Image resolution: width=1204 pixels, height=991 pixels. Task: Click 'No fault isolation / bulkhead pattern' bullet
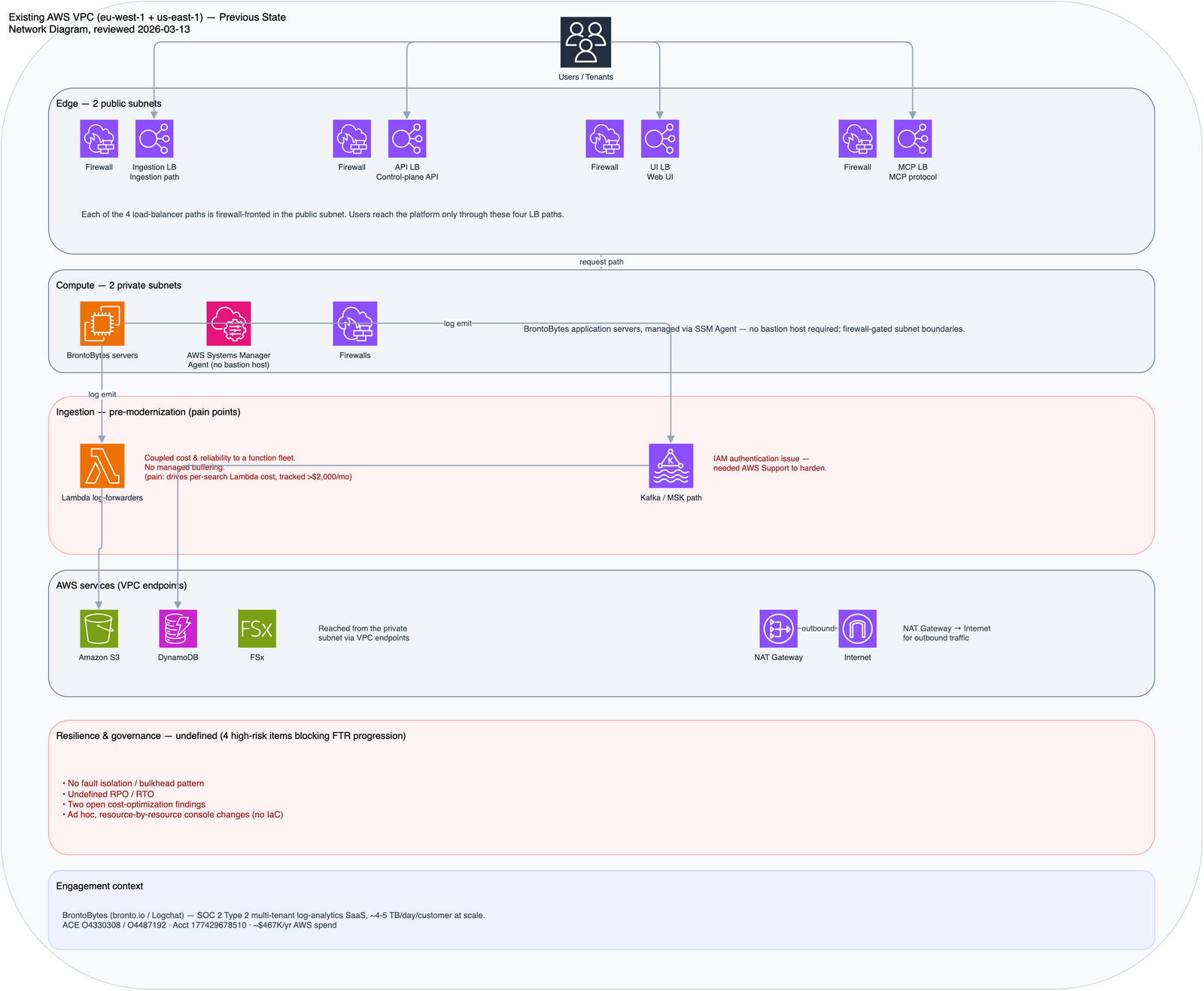(x=133, y=784)
